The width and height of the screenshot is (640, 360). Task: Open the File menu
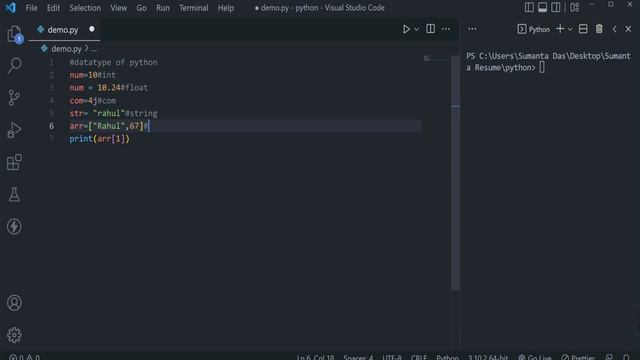pos(31,8)
